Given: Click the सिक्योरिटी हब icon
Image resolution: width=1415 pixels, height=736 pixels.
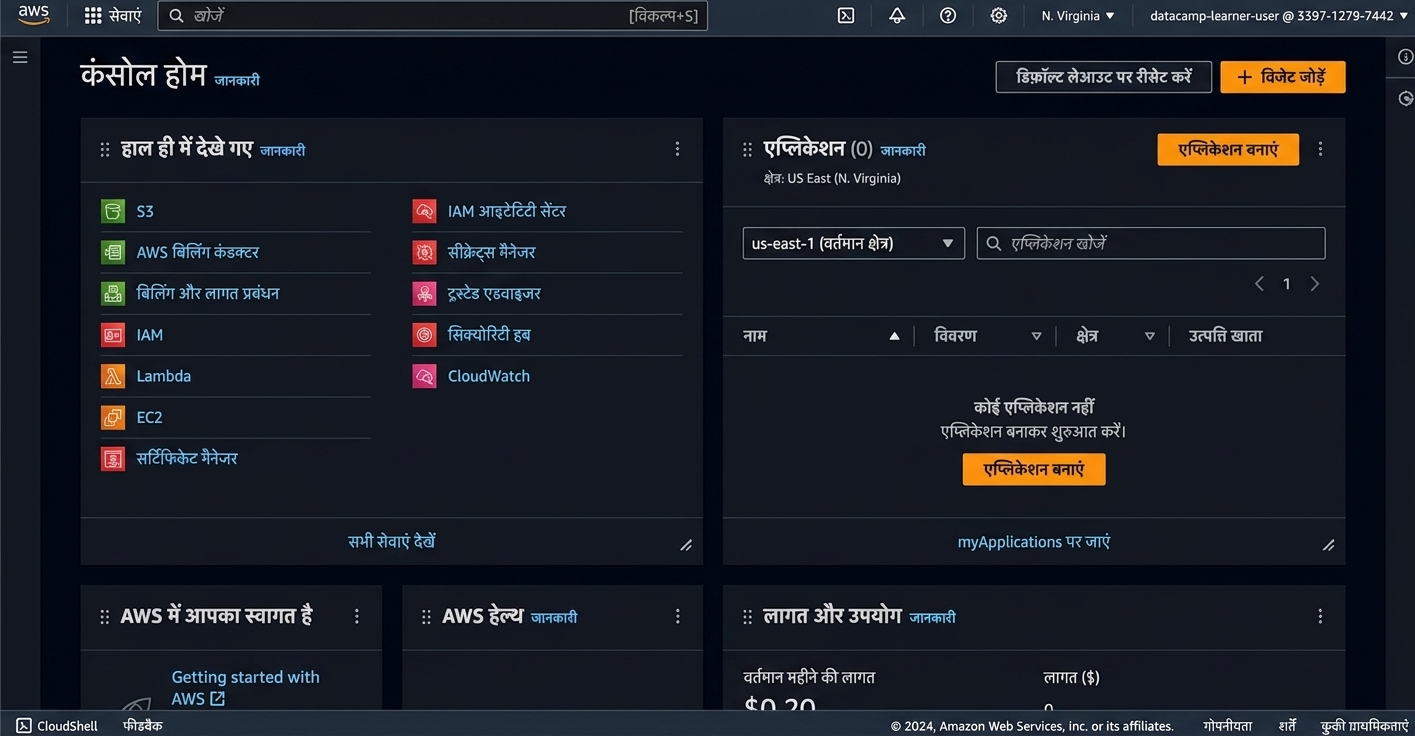Looking at the screenshot, I should pos(425,335).
